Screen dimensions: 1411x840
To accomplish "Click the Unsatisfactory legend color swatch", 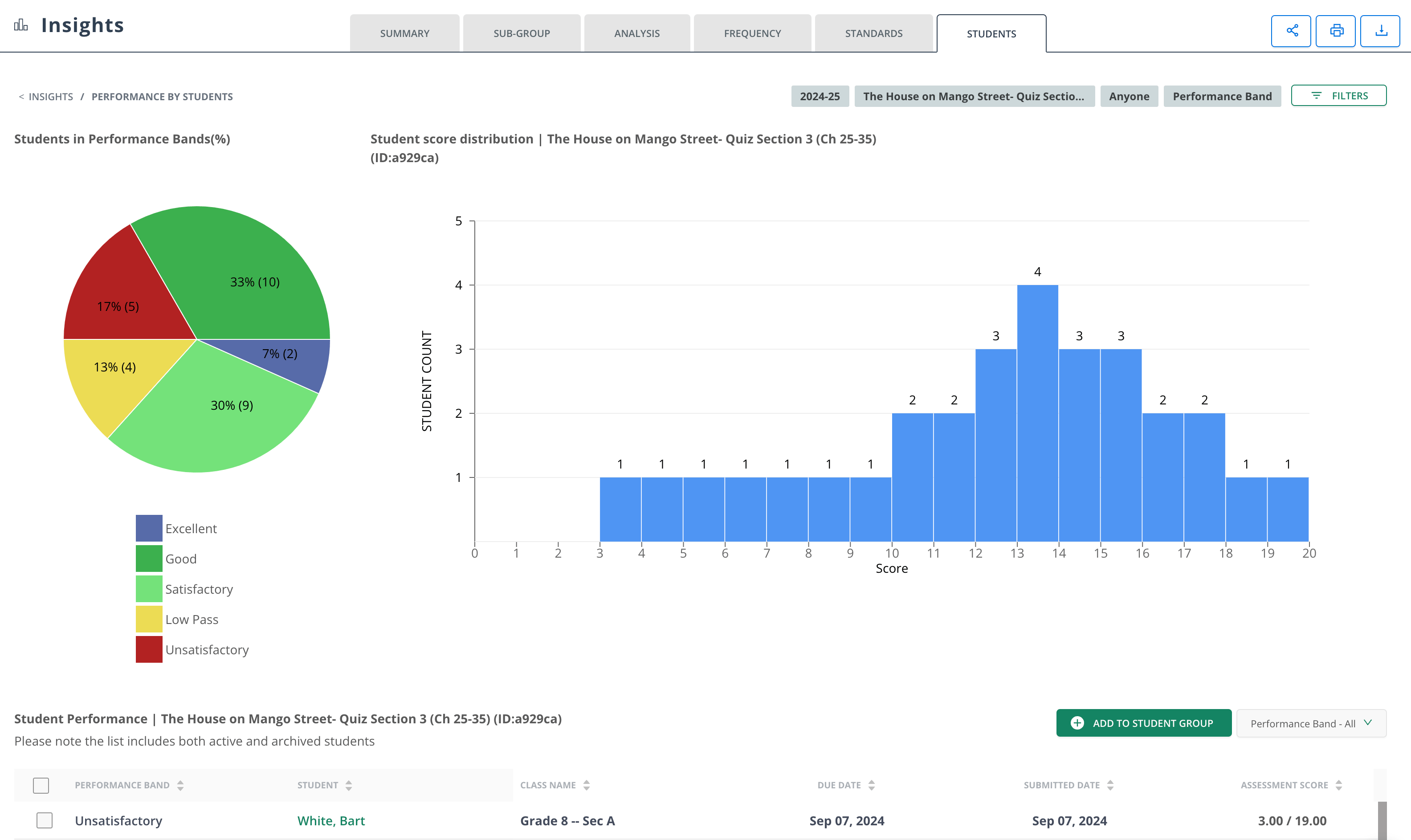I will point(149,649).
